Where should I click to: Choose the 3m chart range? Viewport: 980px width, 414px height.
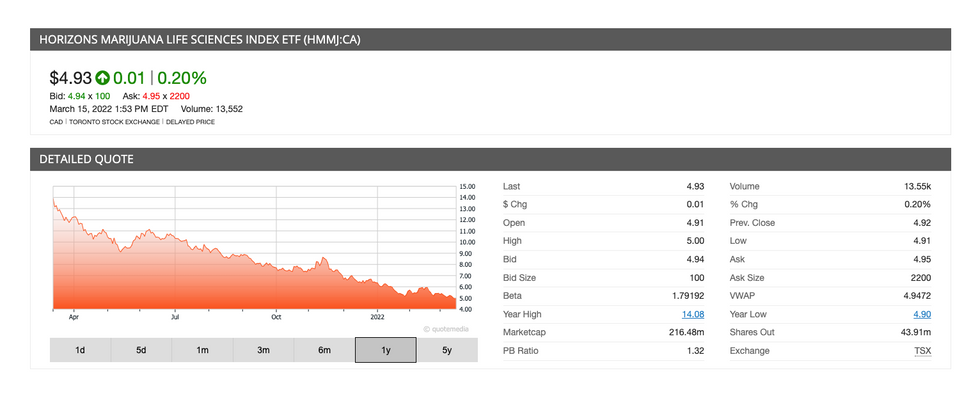point(263,350)
